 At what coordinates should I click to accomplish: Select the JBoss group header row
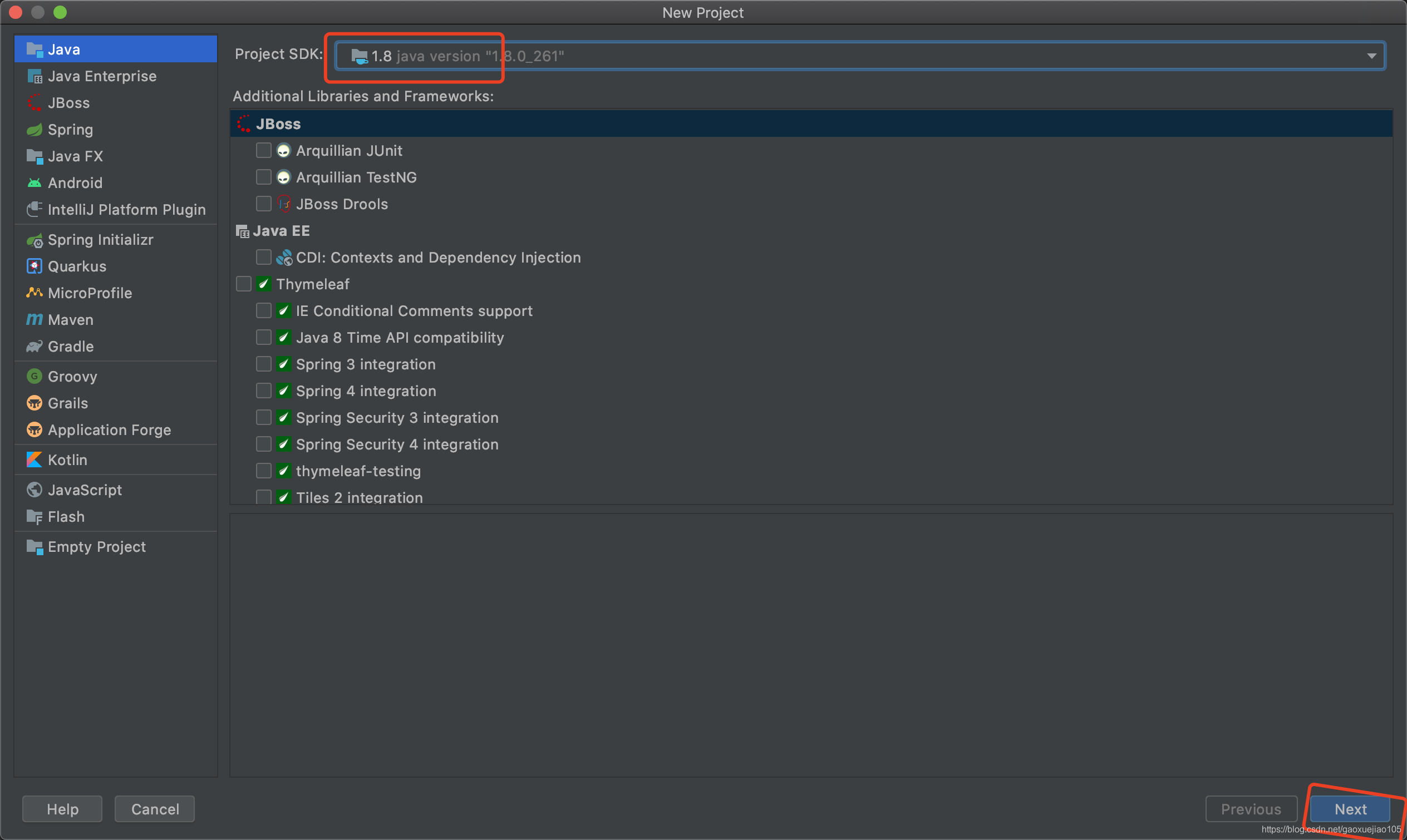(793, 124)
